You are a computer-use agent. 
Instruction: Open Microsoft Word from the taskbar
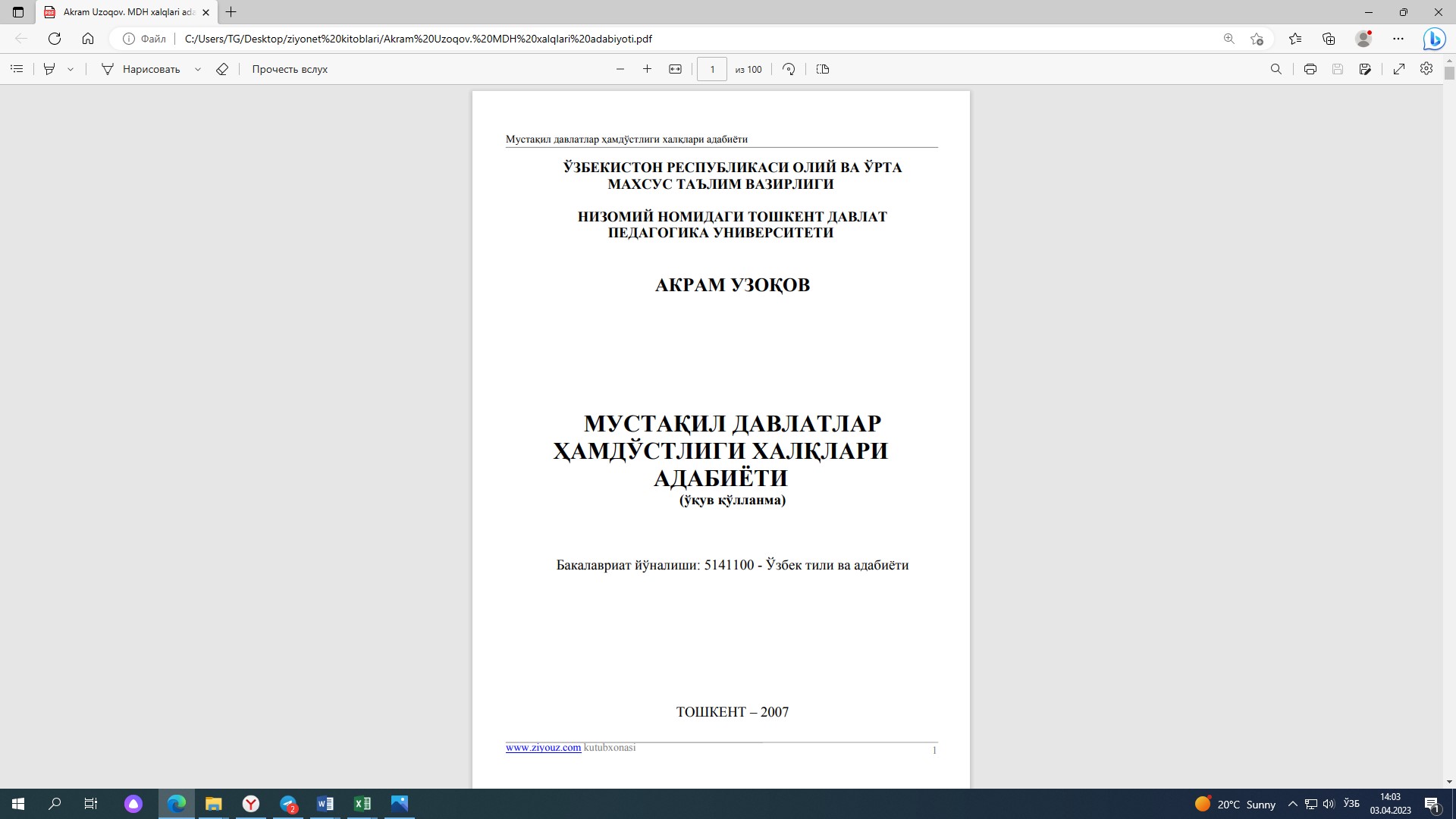[325, 804]
